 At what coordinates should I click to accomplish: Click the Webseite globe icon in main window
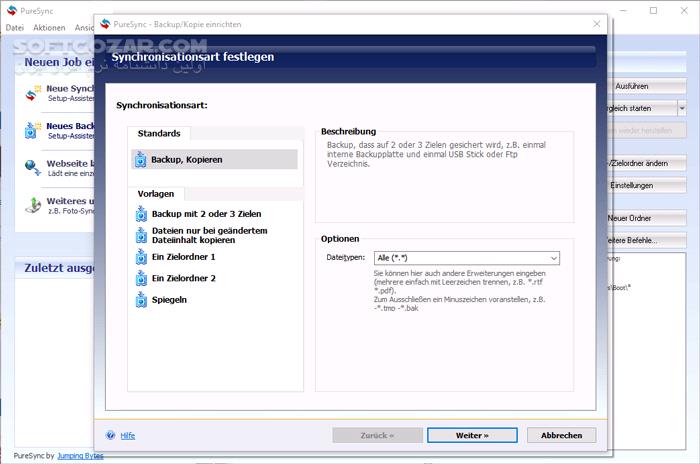point(33,168)
